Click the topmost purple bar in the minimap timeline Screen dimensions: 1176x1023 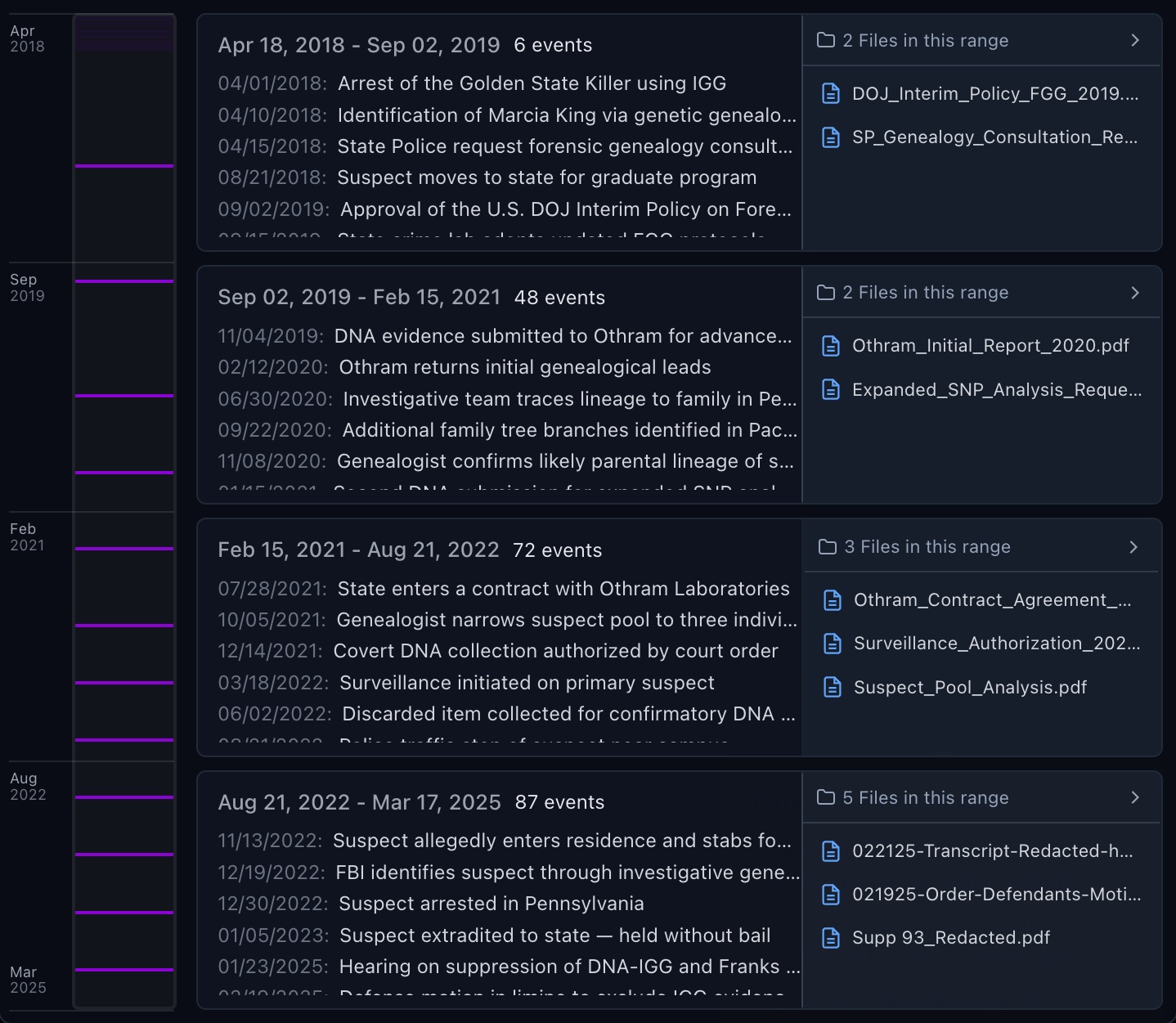pos(123,166)
